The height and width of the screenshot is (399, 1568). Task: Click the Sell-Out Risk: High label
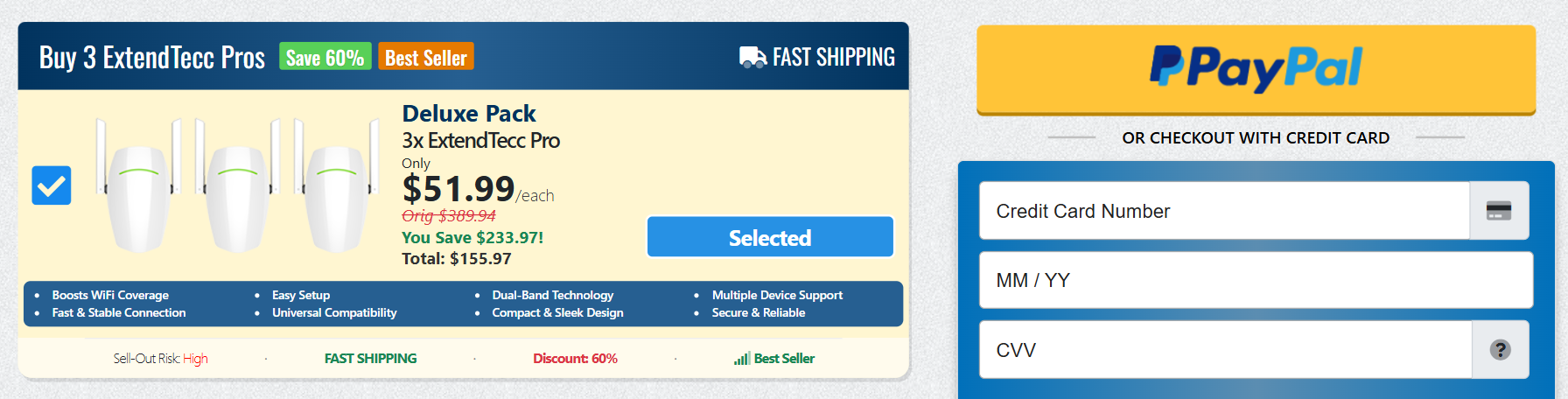tap(160, 359)
